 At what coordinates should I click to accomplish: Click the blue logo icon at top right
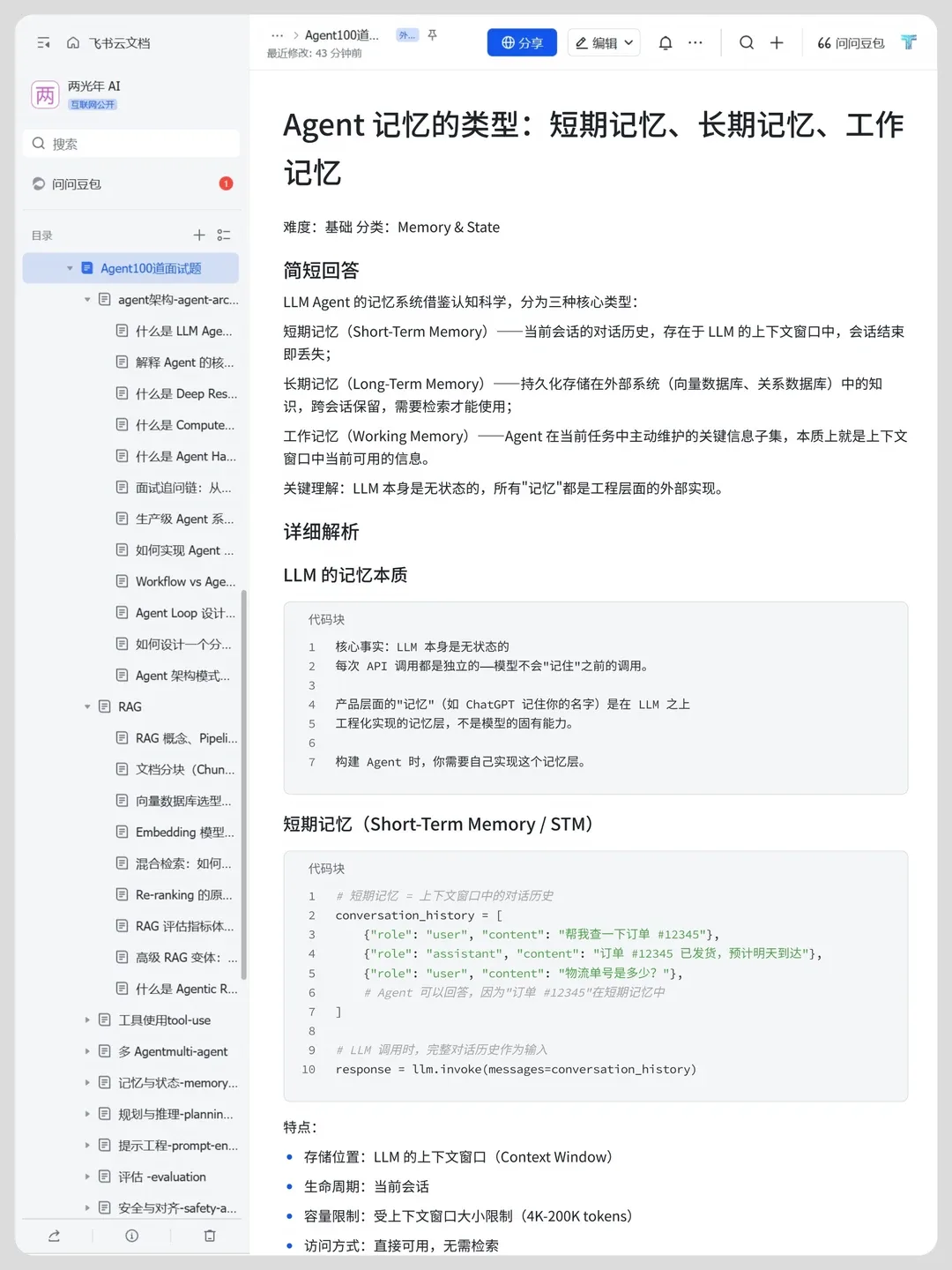909,42
